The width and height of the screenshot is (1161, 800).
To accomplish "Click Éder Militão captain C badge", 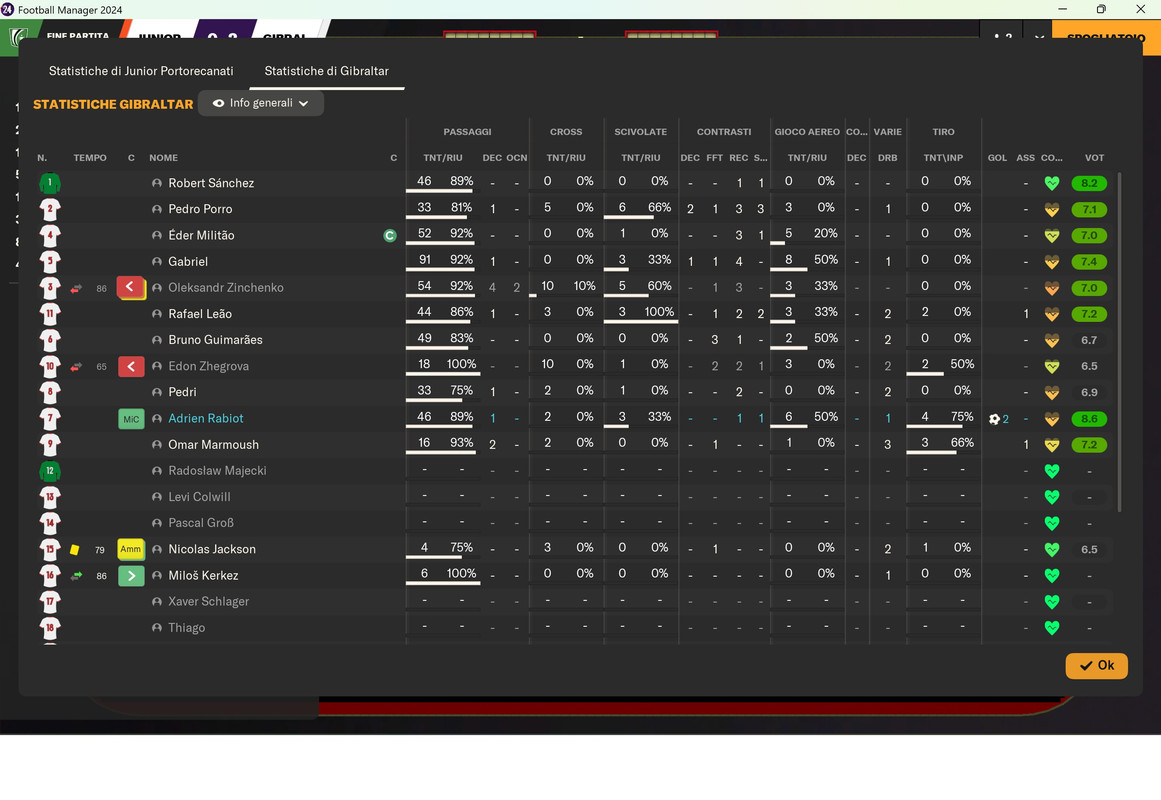I will coord(390,236).
